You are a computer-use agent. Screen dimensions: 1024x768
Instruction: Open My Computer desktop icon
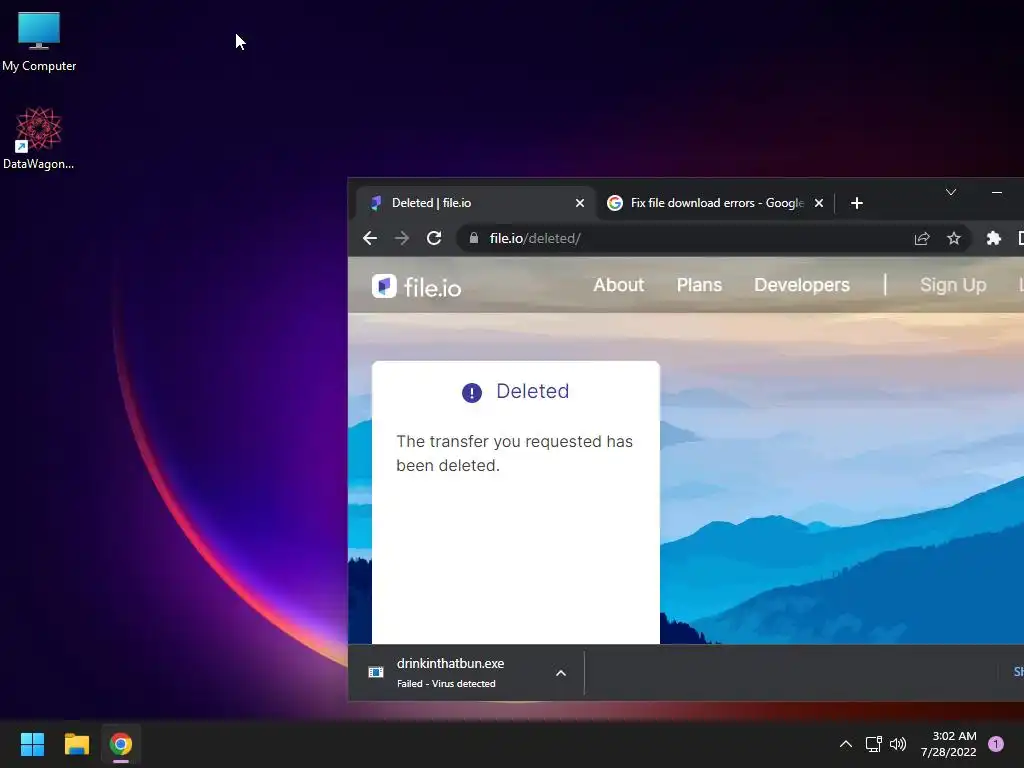39,40
